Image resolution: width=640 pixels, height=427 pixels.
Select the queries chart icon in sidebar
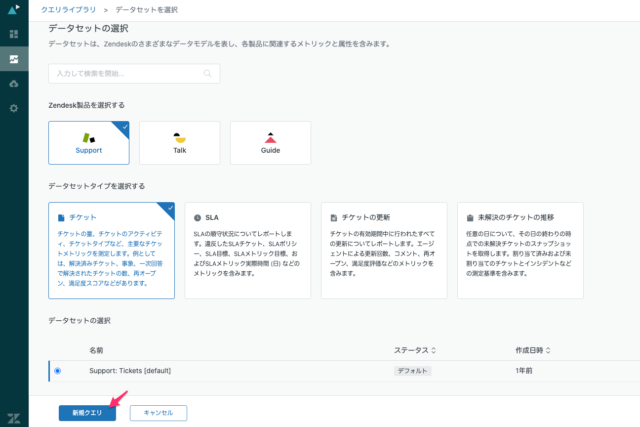tap(14, 59)
